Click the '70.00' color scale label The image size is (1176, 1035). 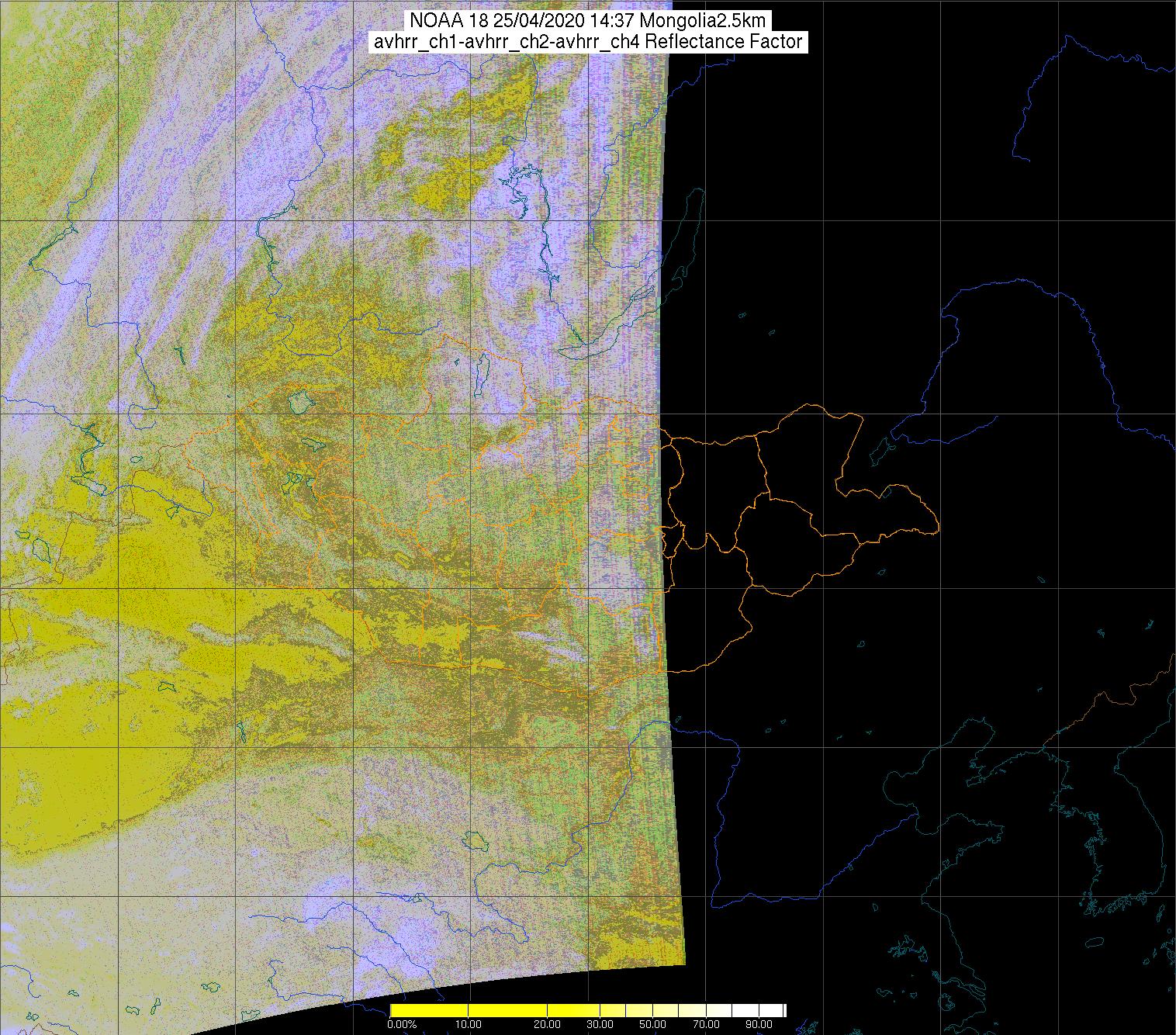(x=707, y=1024)
